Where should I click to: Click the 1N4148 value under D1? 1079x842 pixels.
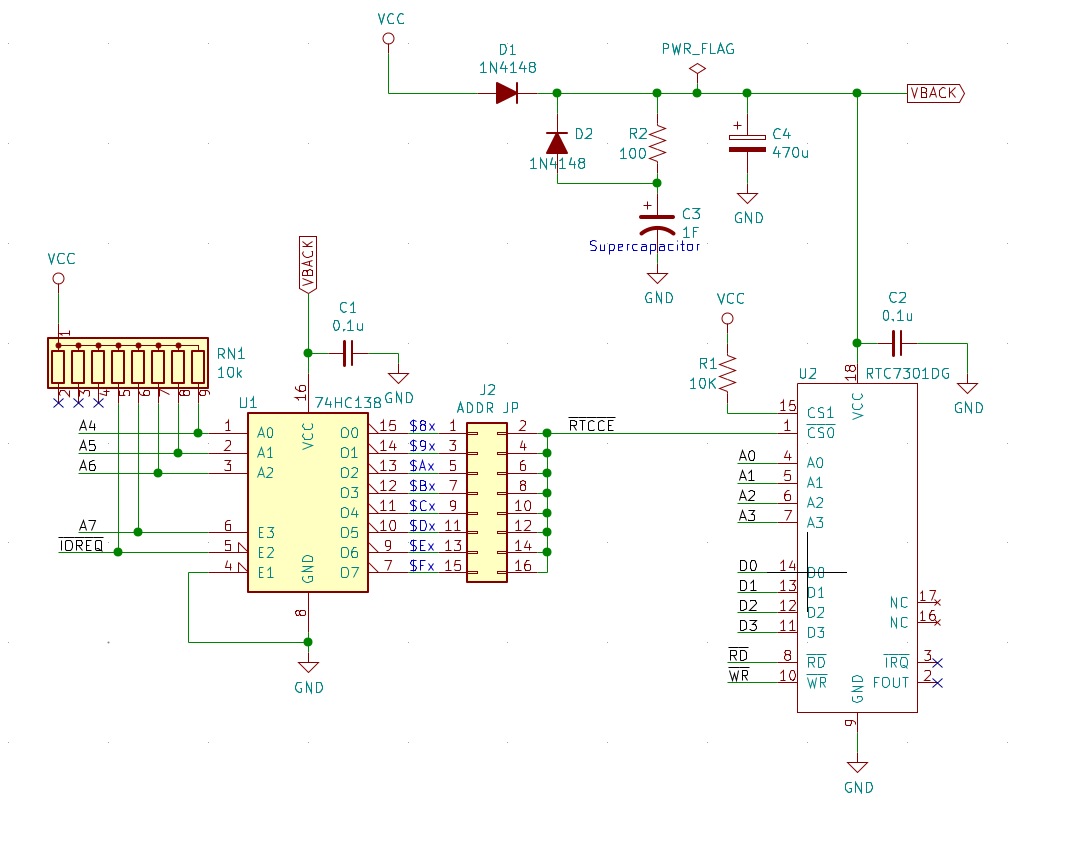click(x=508, y=67)
